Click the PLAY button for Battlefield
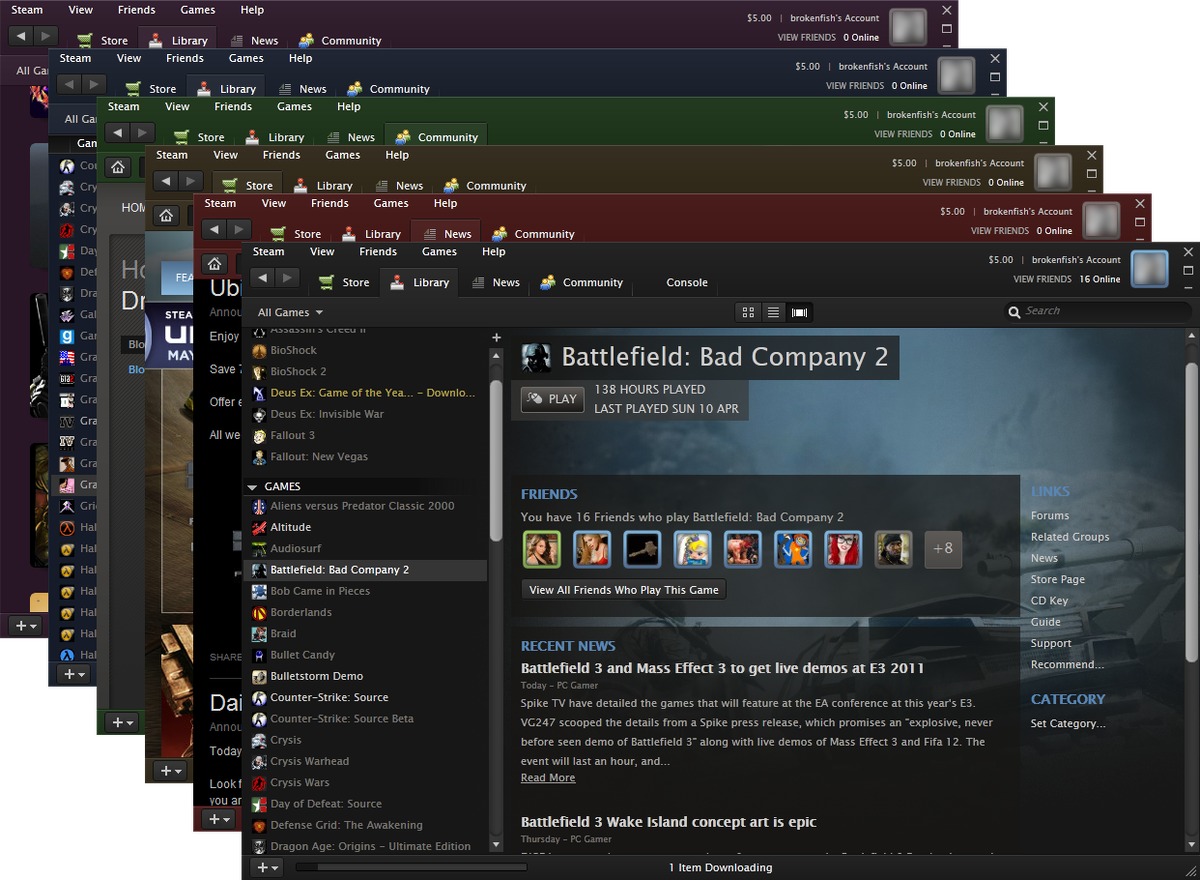1200x880 pixels. [x=552, y=399]
